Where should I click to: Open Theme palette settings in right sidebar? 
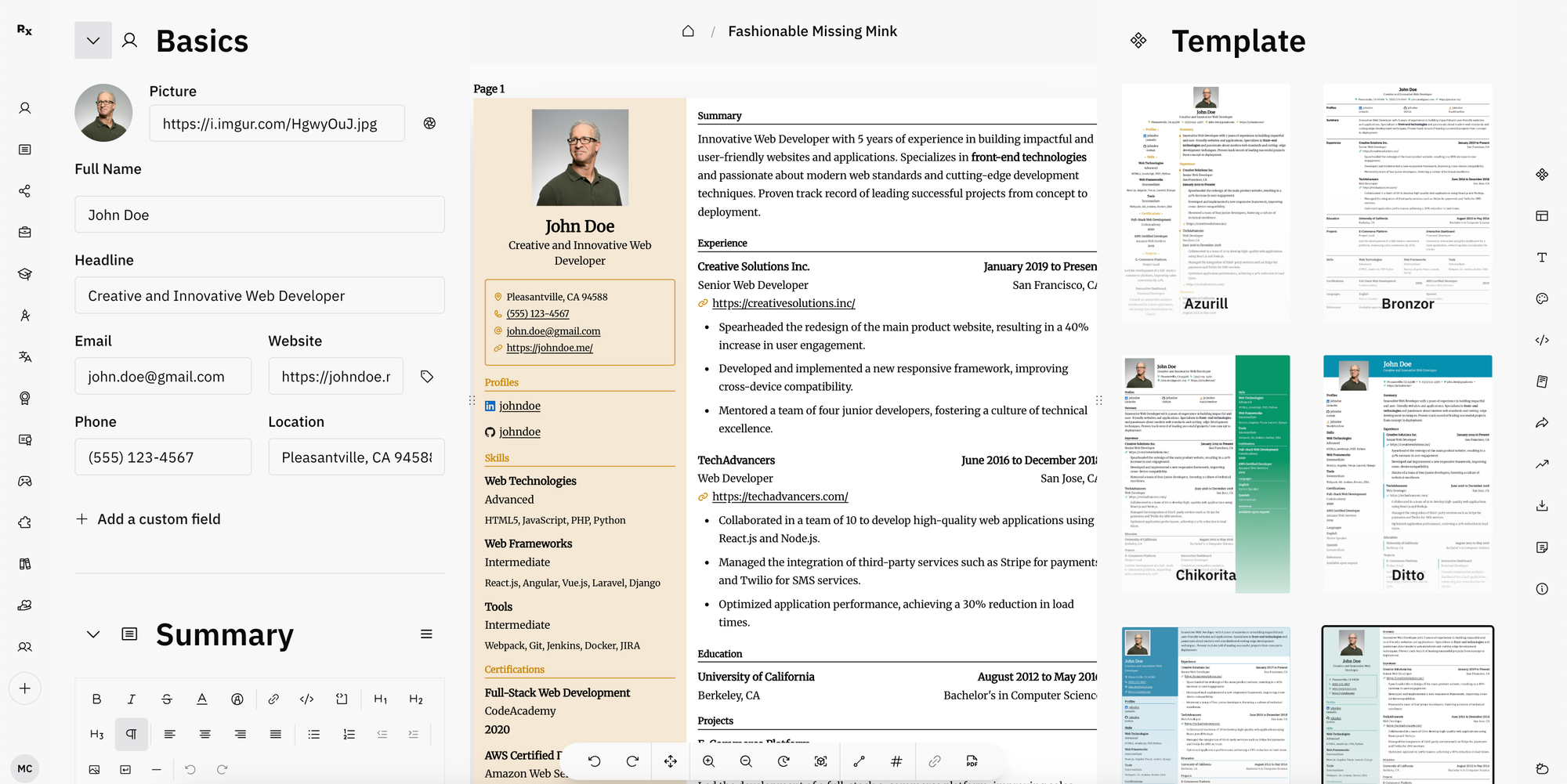(1542, 298)
